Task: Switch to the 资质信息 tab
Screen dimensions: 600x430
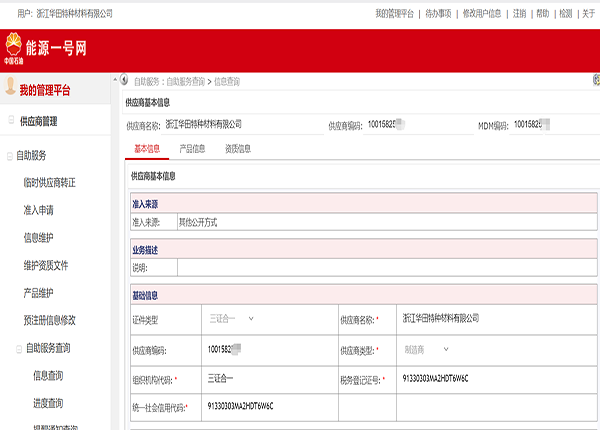Action: click(x=237, y=149)
